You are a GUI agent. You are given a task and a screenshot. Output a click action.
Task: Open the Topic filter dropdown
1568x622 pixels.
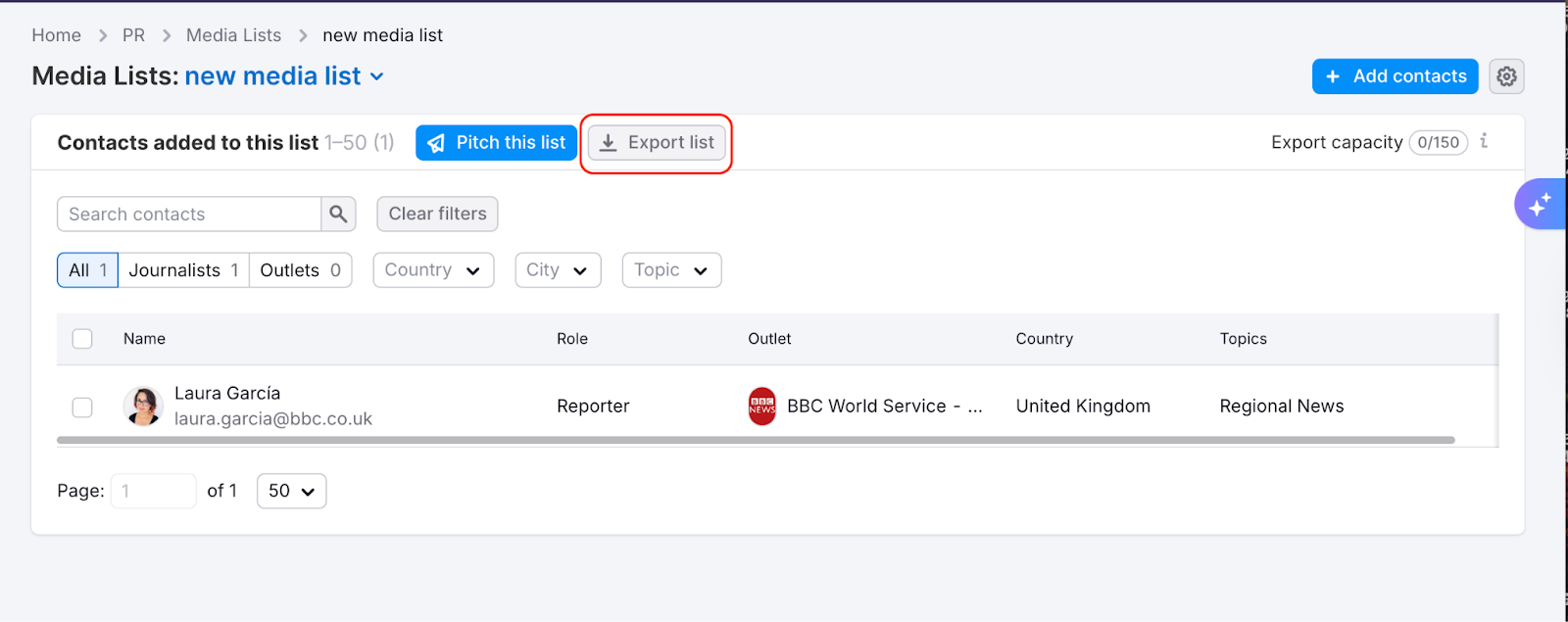click(x=670, y=270)
